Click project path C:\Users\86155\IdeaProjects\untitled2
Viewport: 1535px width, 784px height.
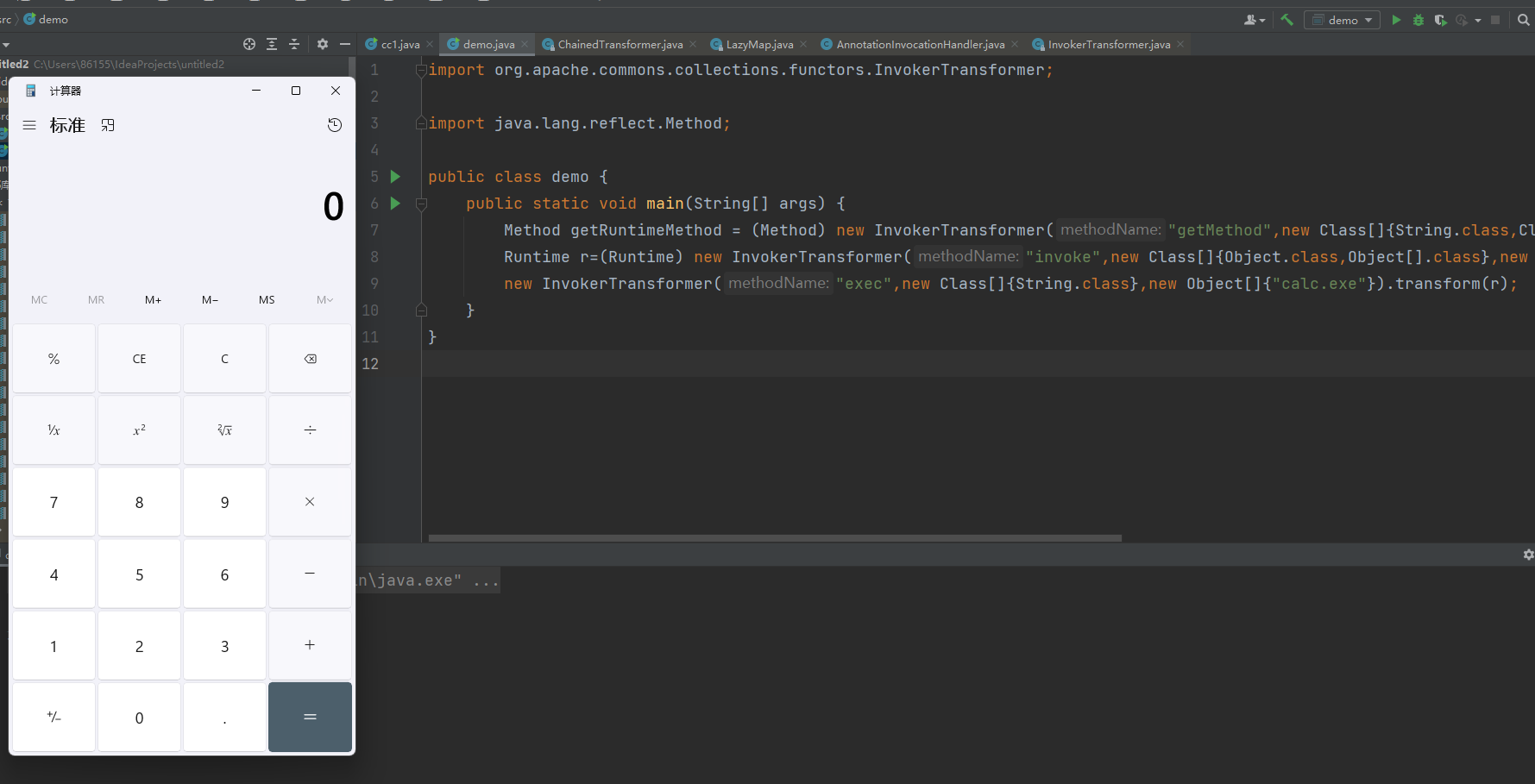coord(129,65)
